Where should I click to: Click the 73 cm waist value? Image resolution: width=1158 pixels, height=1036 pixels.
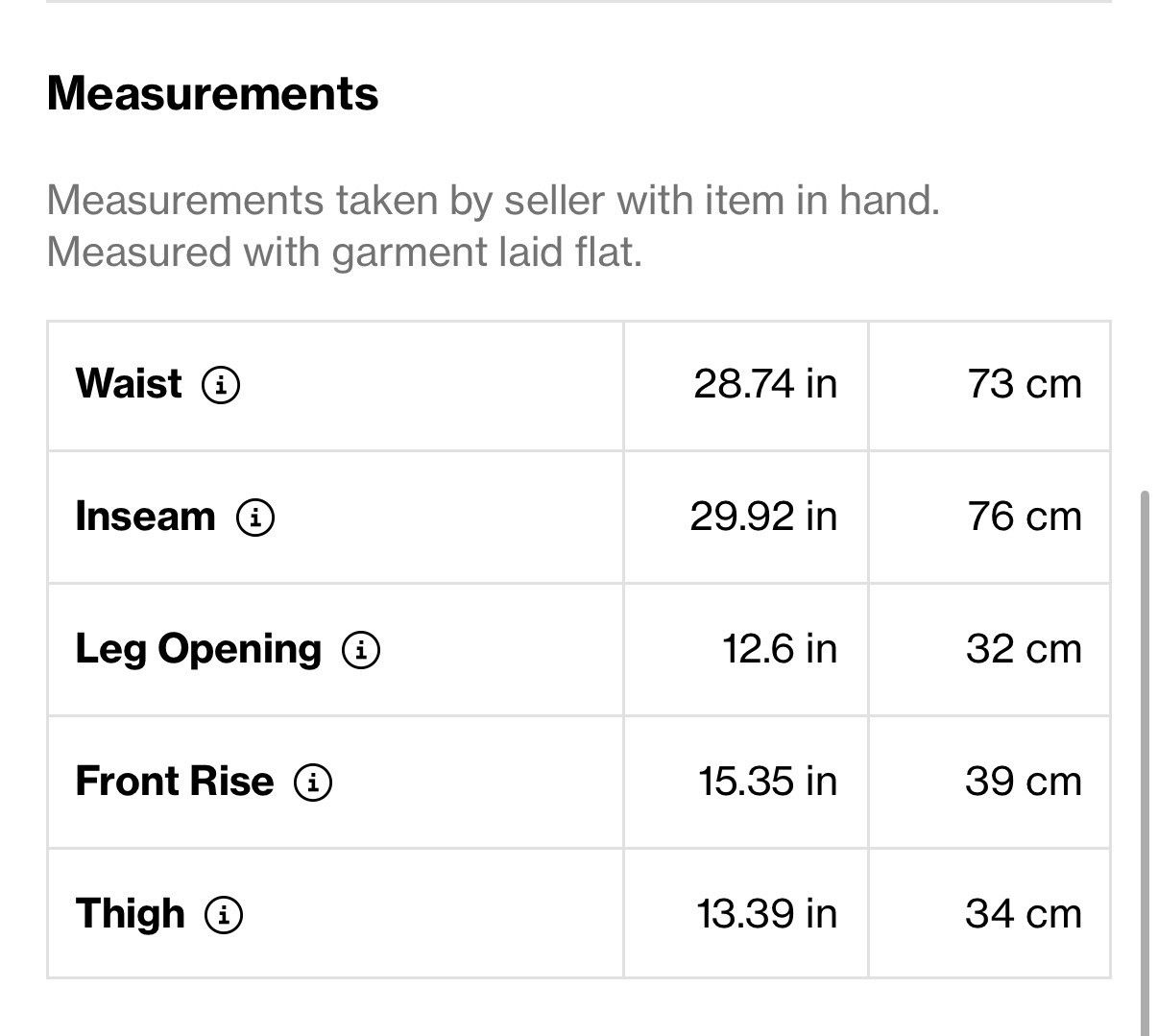[x=1025, y=384]
